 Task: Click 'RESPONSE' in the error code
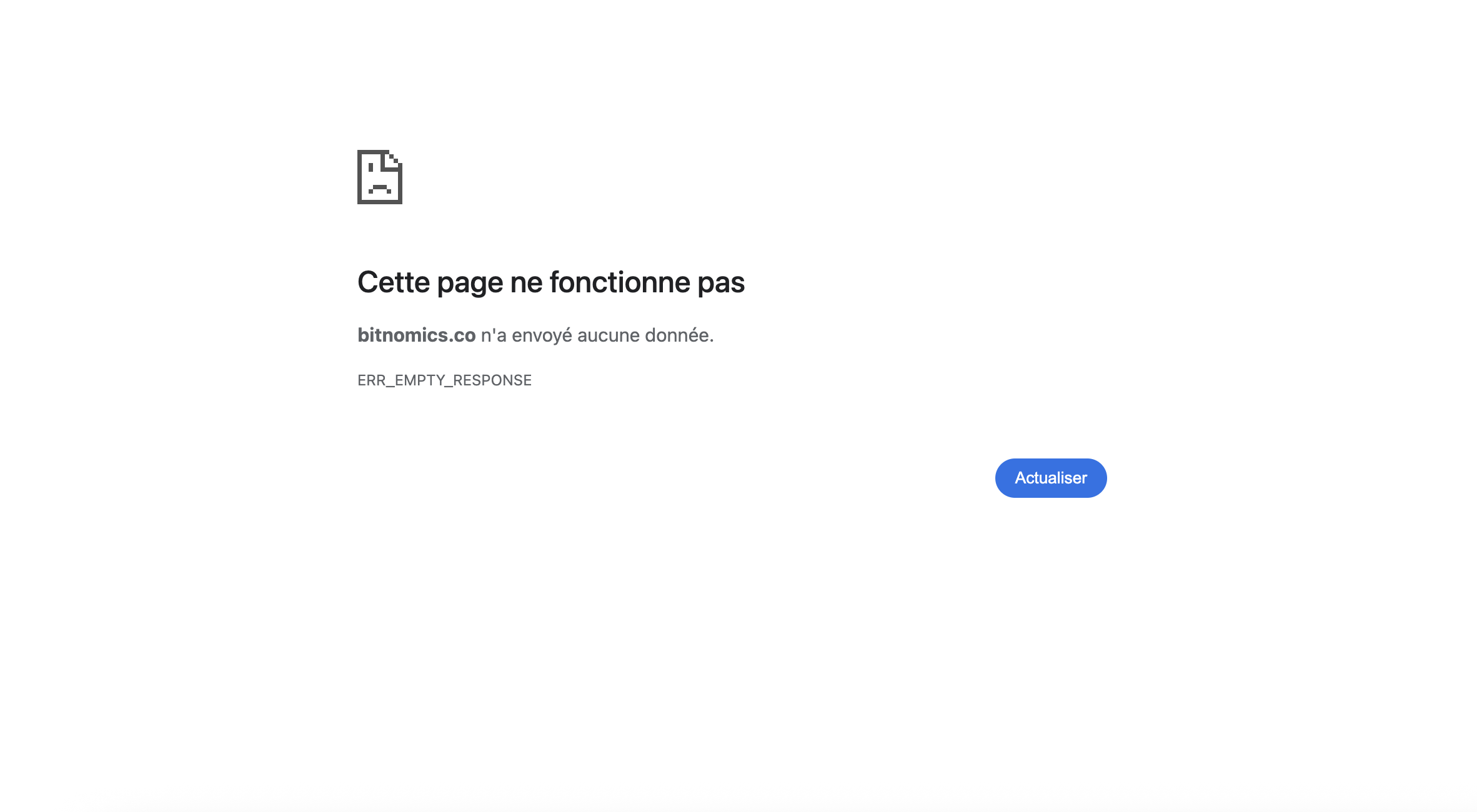click(x=492, y=380)
